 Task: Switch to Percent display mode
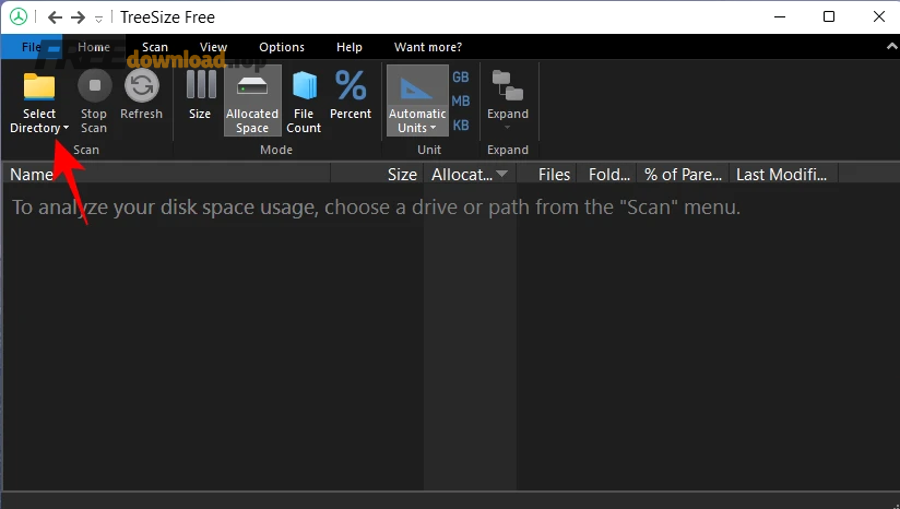[x=351, y=95]
